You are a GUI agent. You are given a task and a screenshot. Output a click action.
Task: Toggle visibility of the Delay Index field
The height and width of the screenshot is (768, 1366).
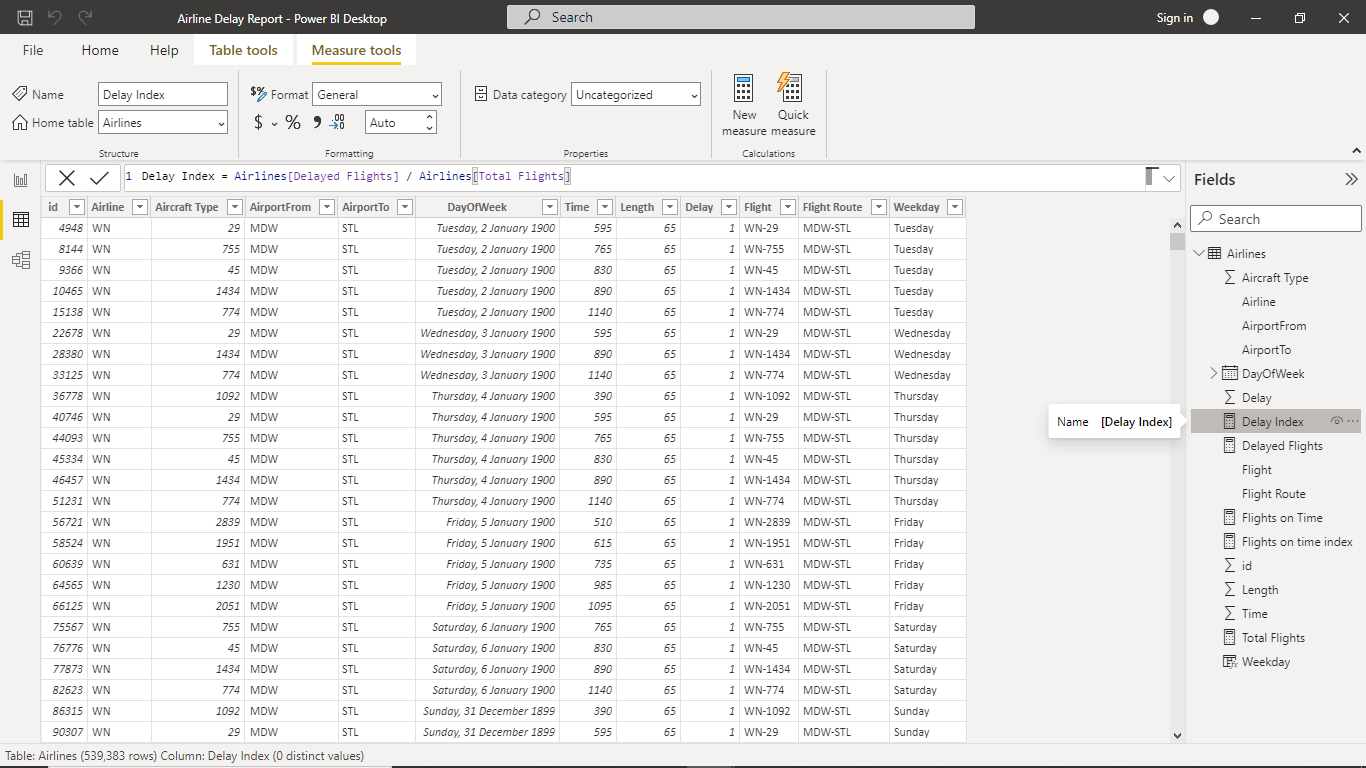click(x=1337, y=421)
